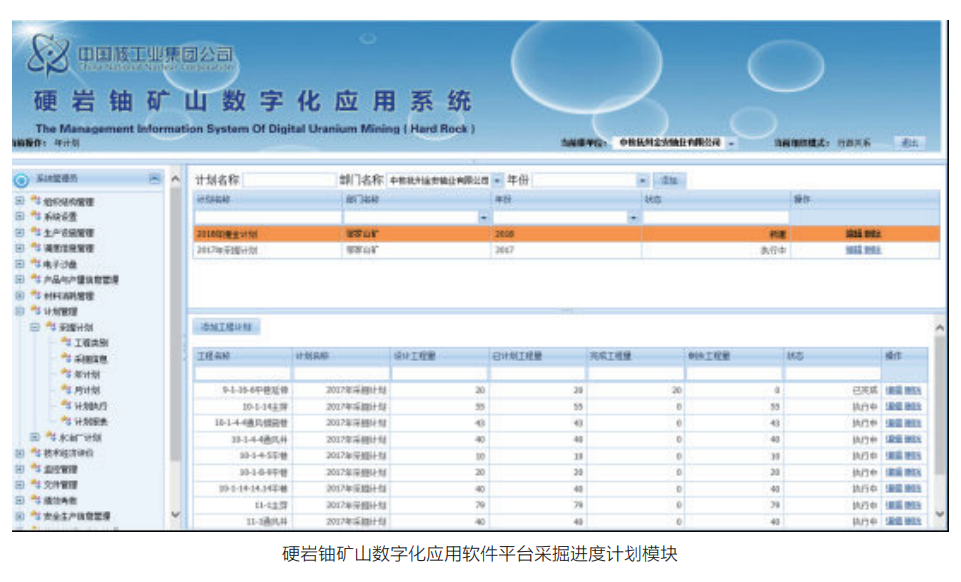The height and width of the screenshot is (582, 961).
Task: Expand the 电子沙盘 tree node
Action: [x=20, y=264]
